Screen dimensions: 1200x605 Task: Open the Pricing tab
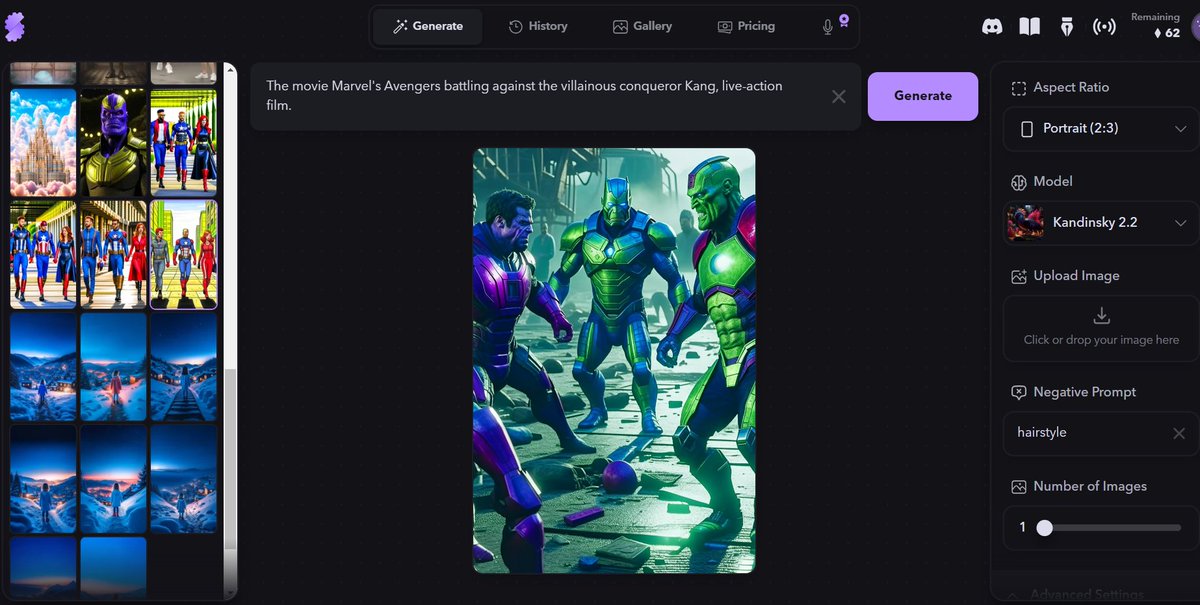746,26
